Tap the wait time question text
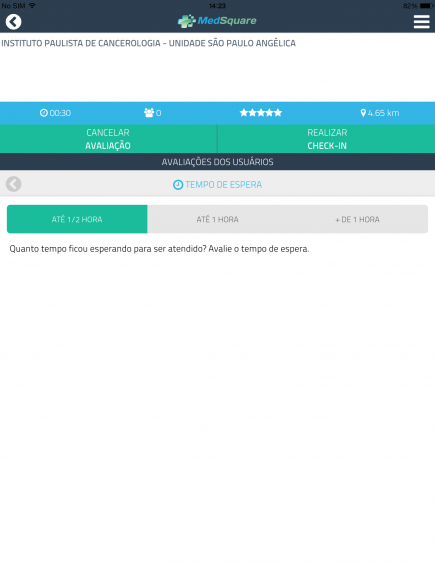 159,249
